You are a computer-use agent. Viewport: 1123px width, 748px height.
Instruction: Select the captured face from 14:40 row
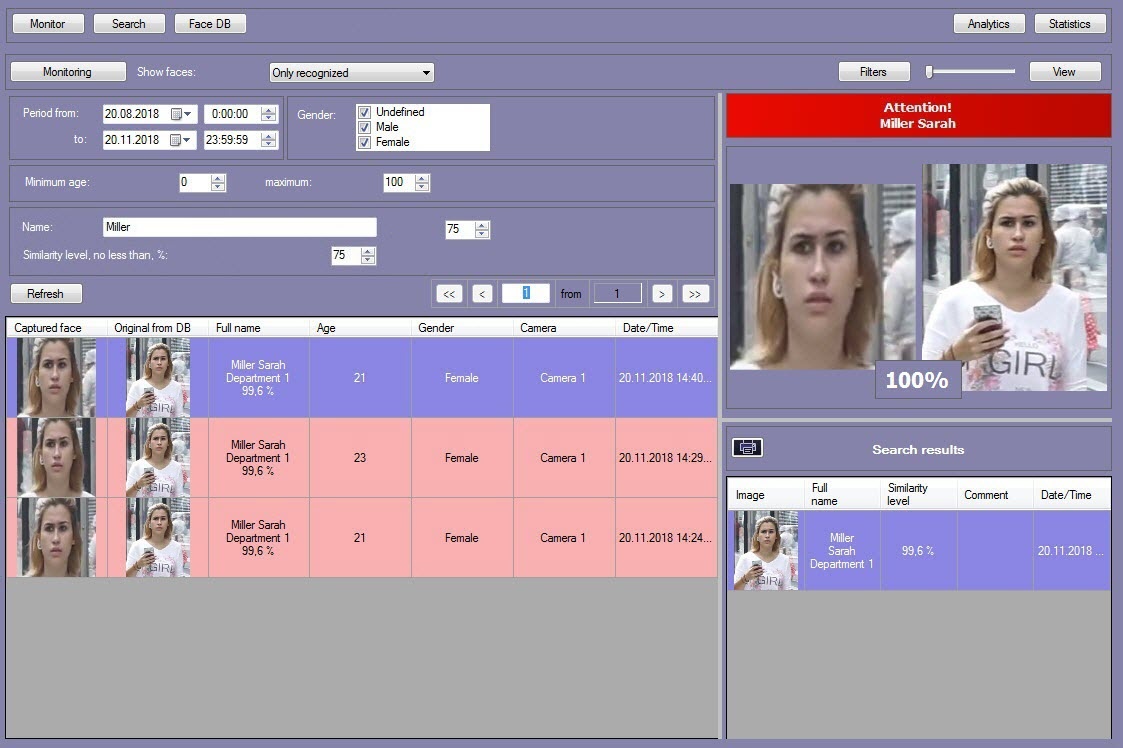[56, 378]
